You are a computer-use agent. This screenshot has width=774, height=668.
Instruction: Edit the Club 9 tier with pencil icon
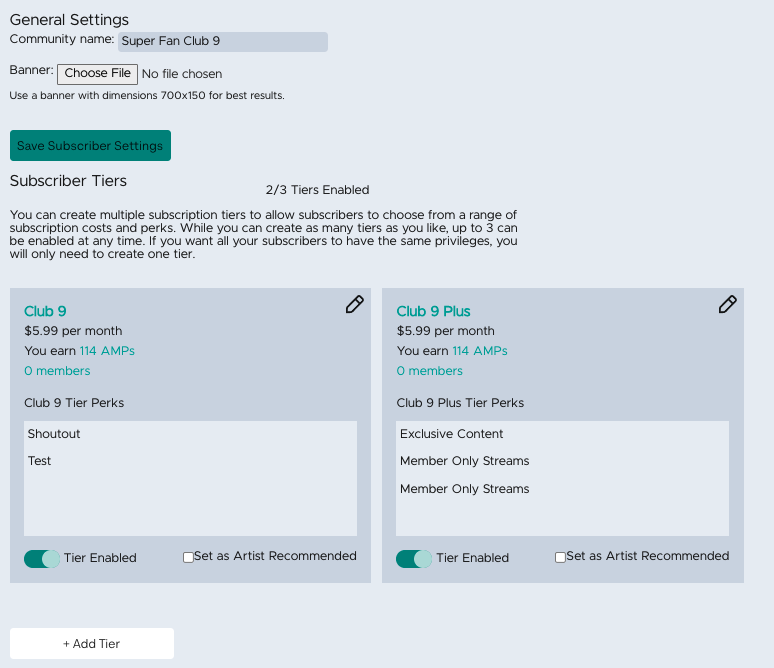(354, 305)
